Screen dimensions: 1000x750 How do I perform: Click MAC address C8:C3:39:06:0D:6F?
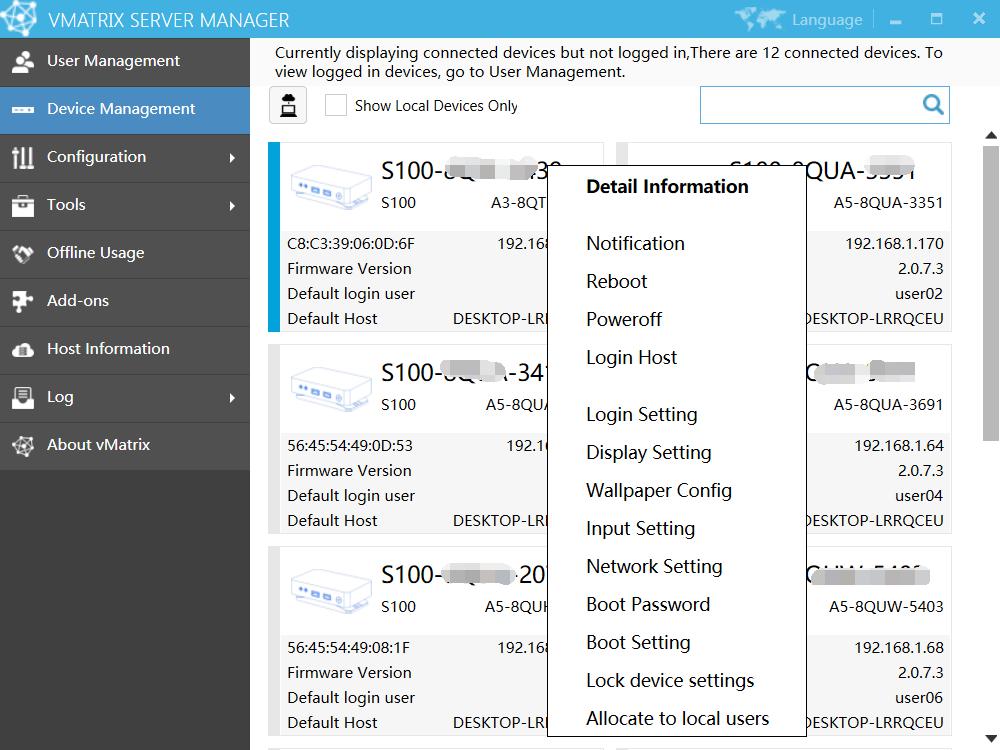point(351,244)
